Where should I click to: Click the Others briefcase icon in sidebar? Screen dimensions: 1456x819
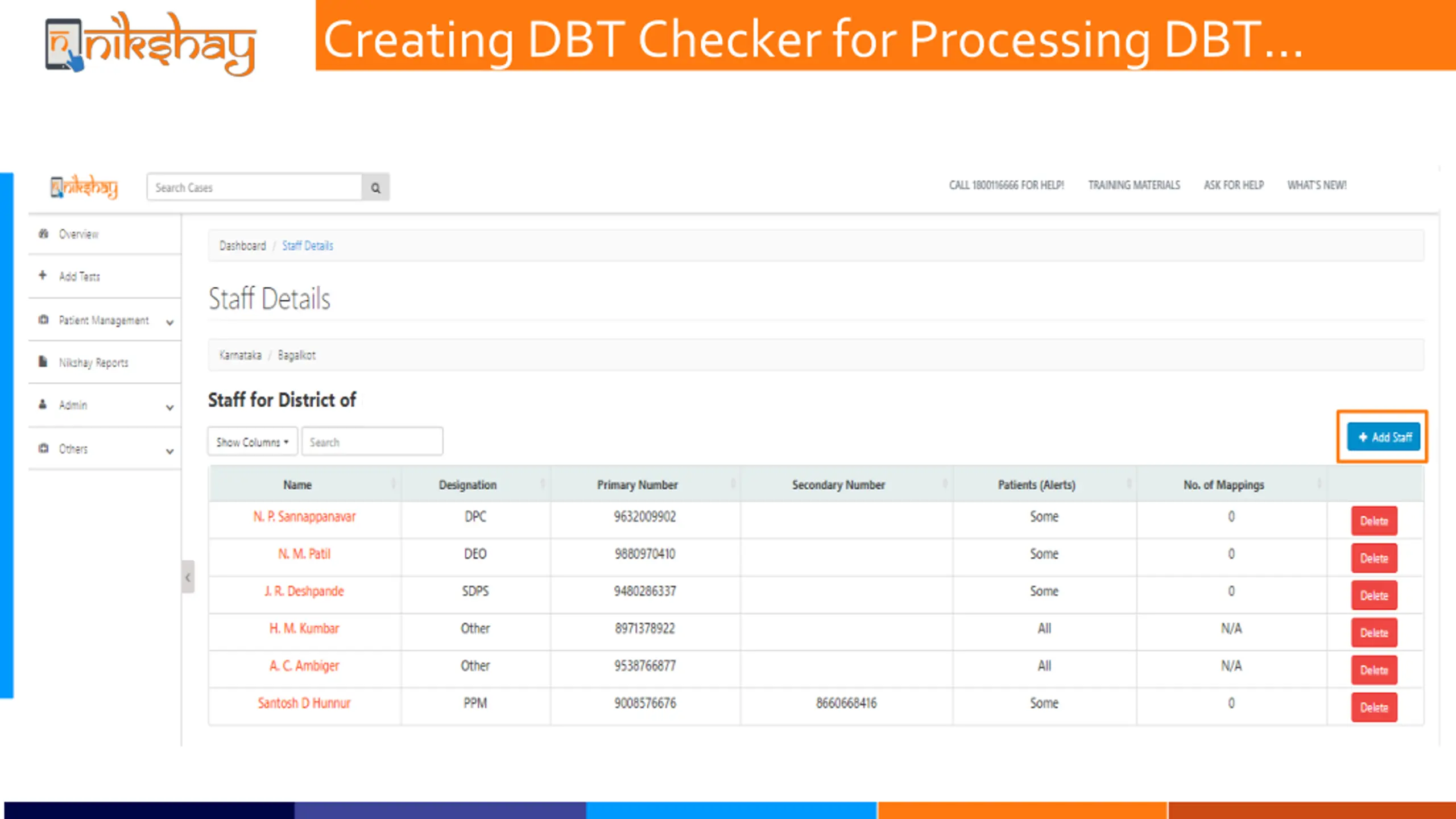tap(43, 448)
